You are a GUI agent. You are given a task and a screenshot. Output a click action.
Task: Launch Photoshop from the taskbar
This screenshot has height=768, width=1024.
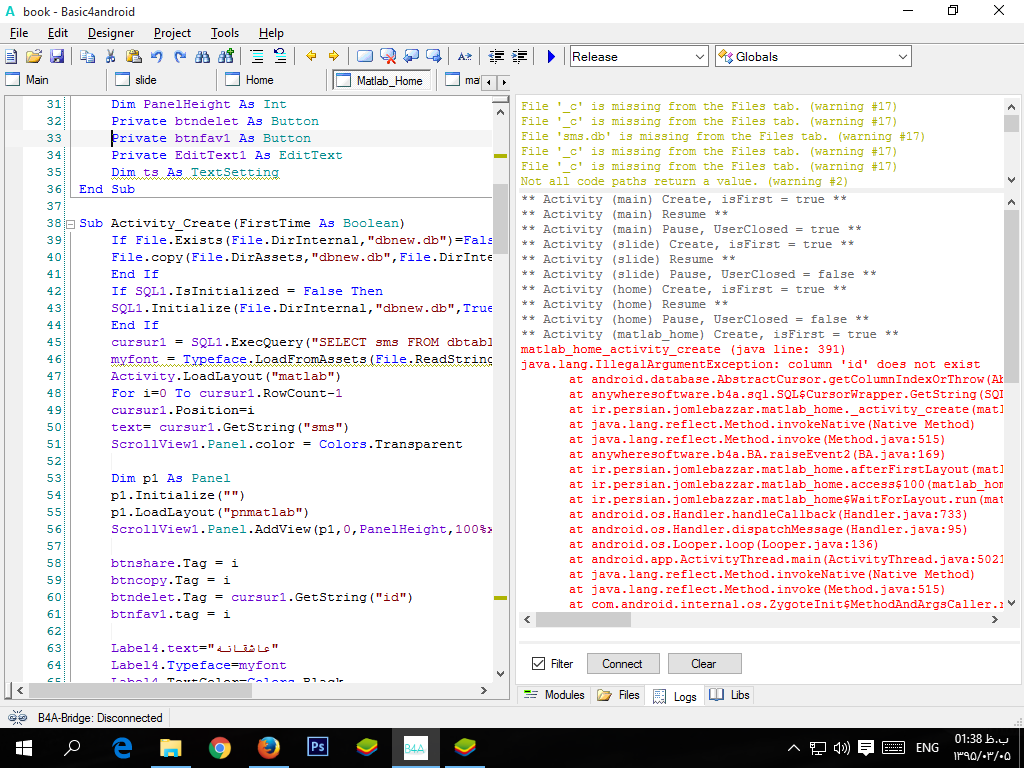coord(318,747)
